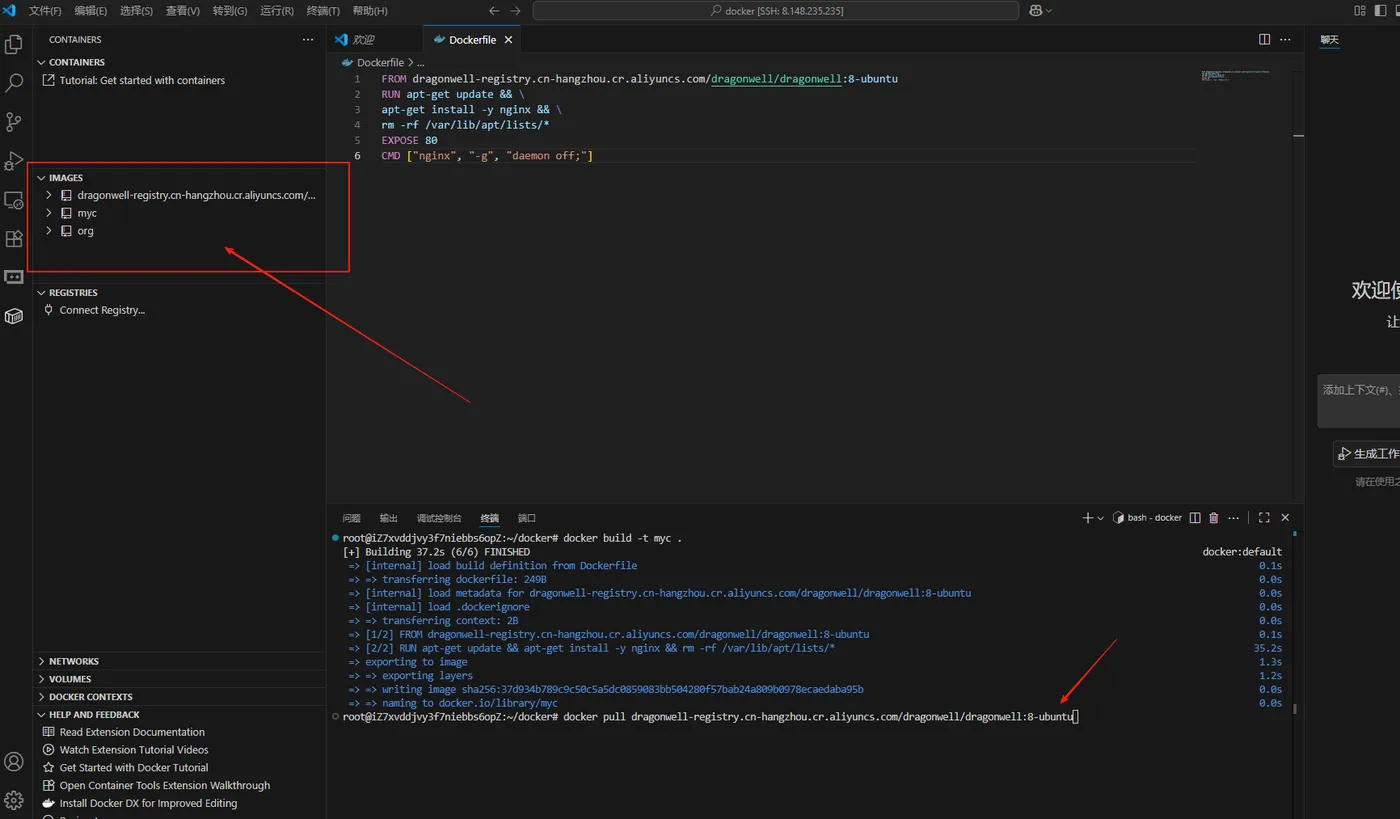
Task: Expand the myc image node
Action: [49, 213]
